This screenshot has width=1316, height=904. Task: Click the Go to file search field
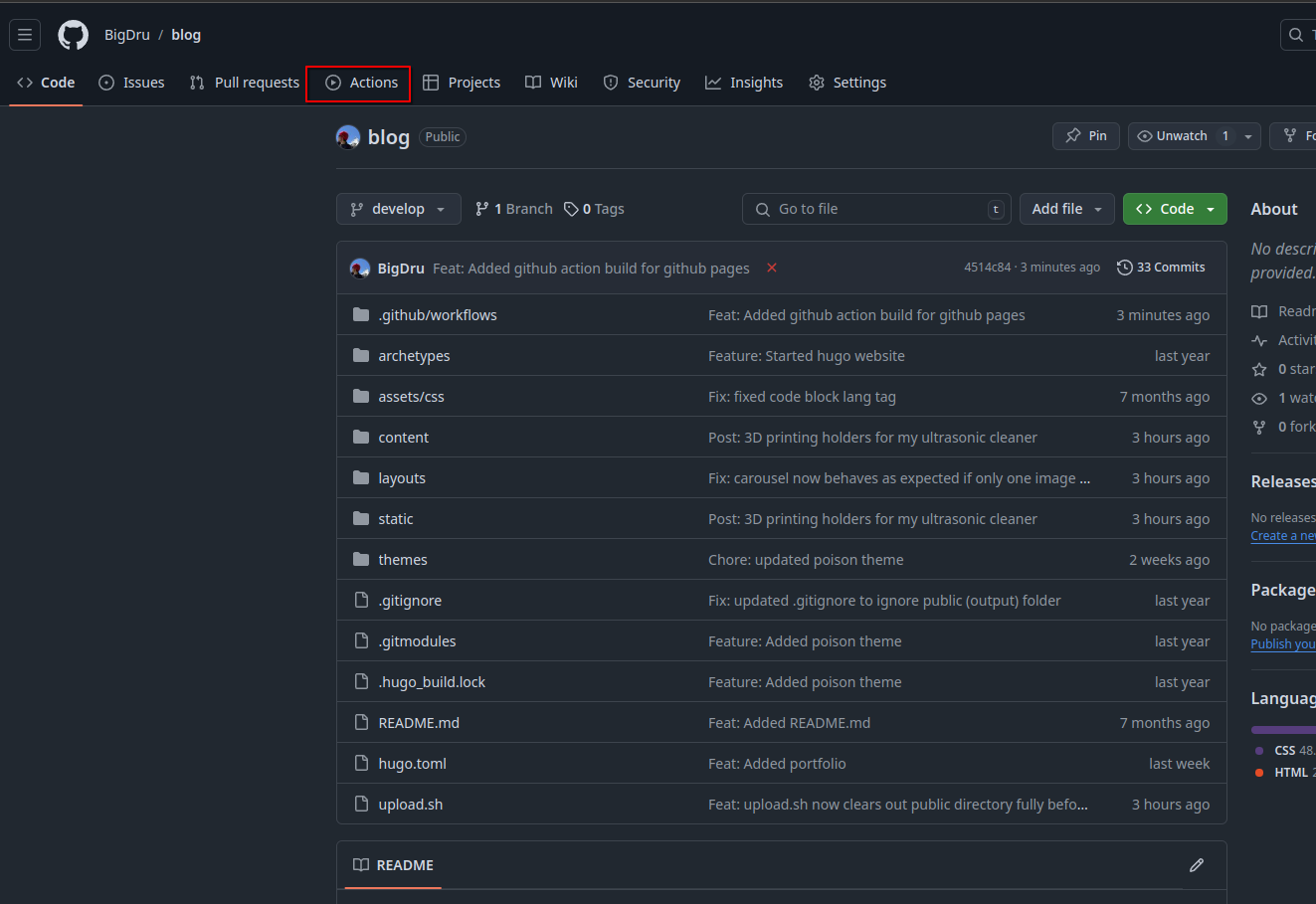[876, 209]
